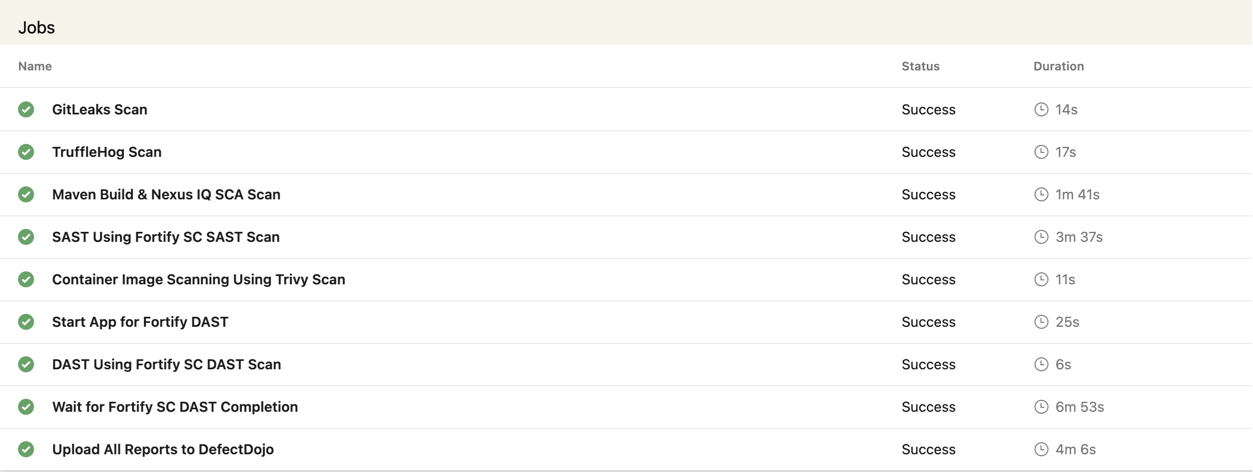The width and height of the screenshot is (1253, 472).
Task: Click the clock icon beside 6m 53s
Action: [x=1041, y=407]
